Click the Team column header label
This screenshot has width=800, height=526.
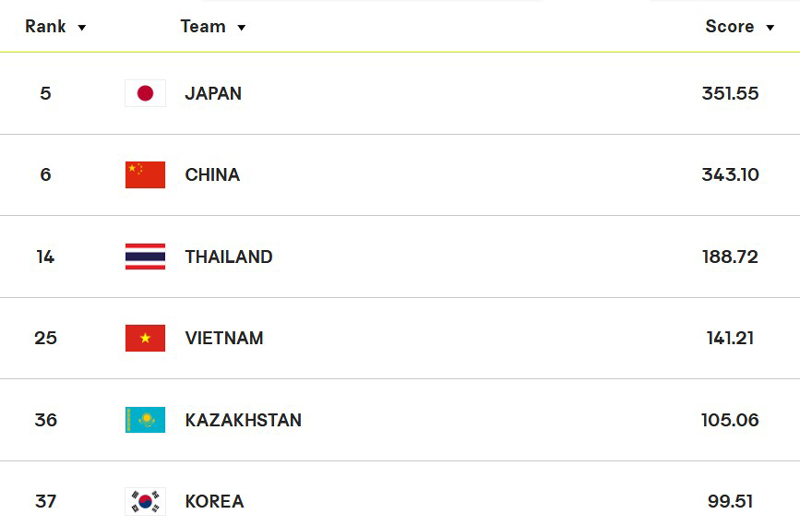click(203, 27)
